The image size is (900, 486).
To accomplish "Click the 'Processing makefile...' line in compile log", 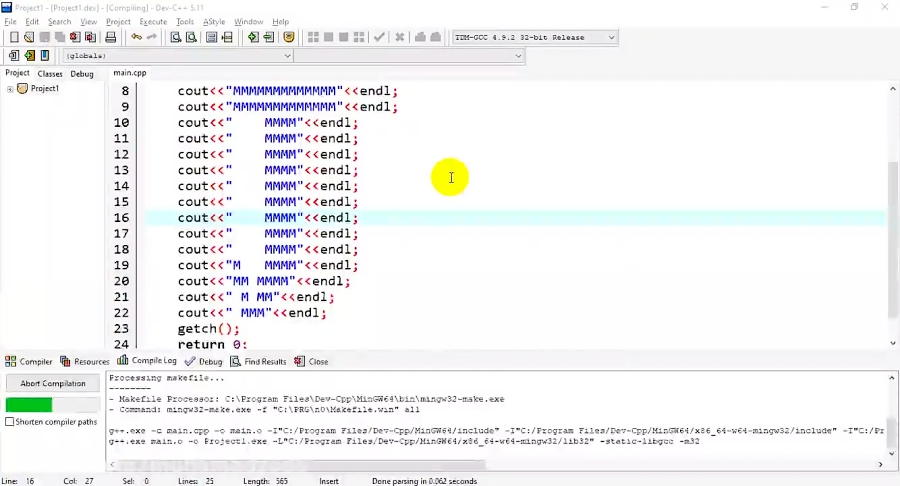I will 167,378.
